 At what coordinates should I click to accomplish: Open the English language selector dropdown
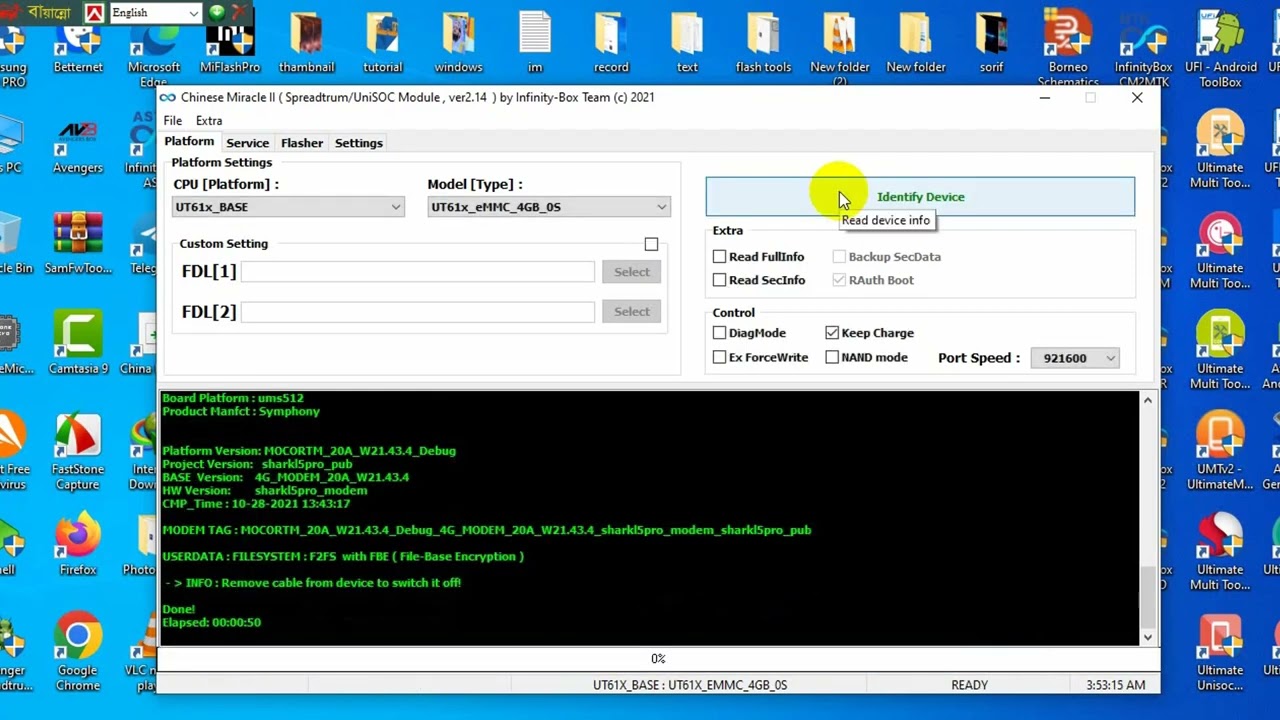point(154,13)
